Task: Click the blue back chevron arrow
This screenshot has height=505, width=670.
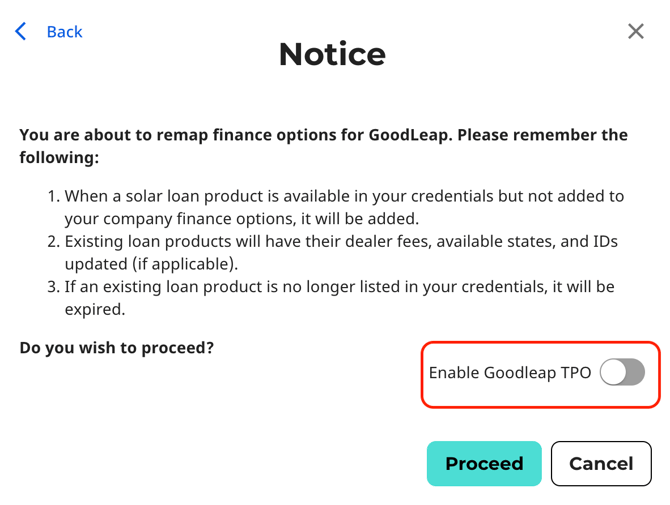Action: (x=21, y=32)
